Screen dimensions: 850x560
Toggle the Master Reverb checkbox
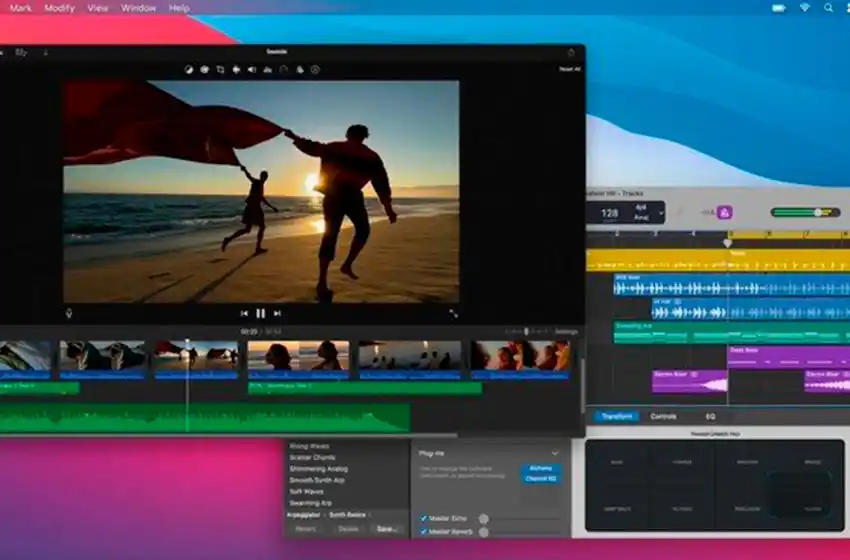[424, 532]
